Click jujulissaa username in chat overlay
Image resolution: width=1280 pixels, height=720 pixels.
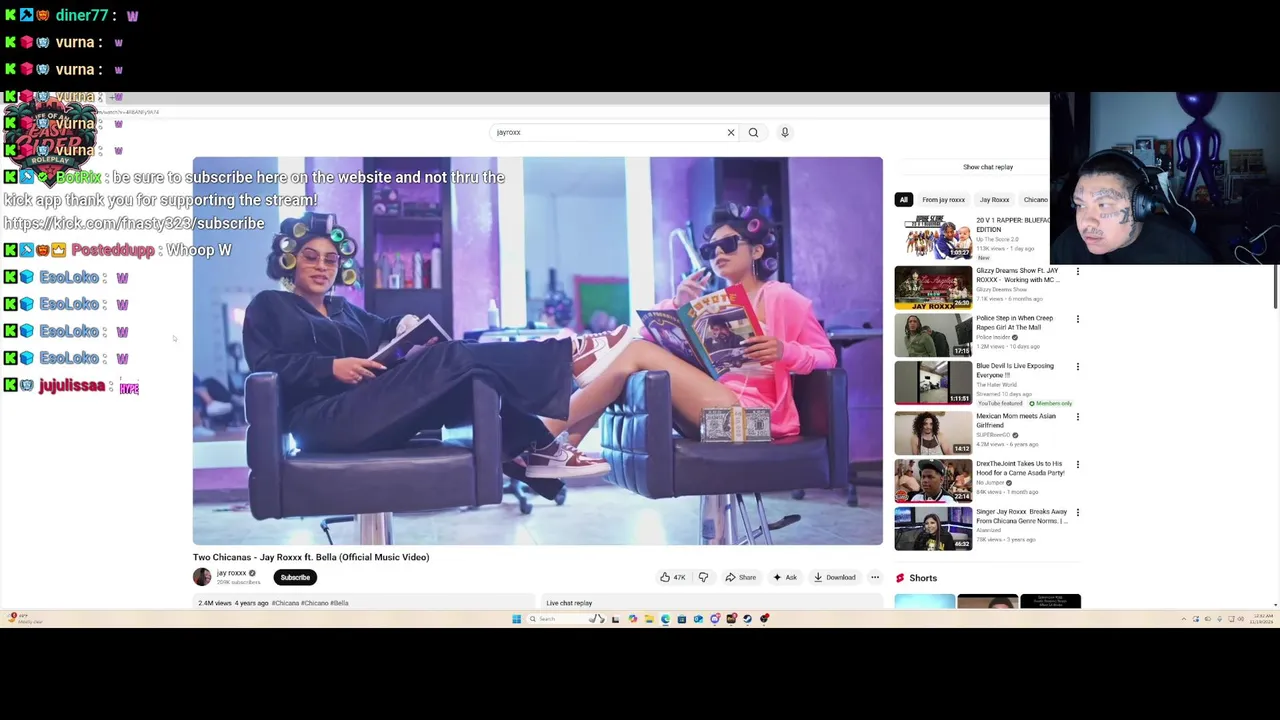[x=72, y=386]
